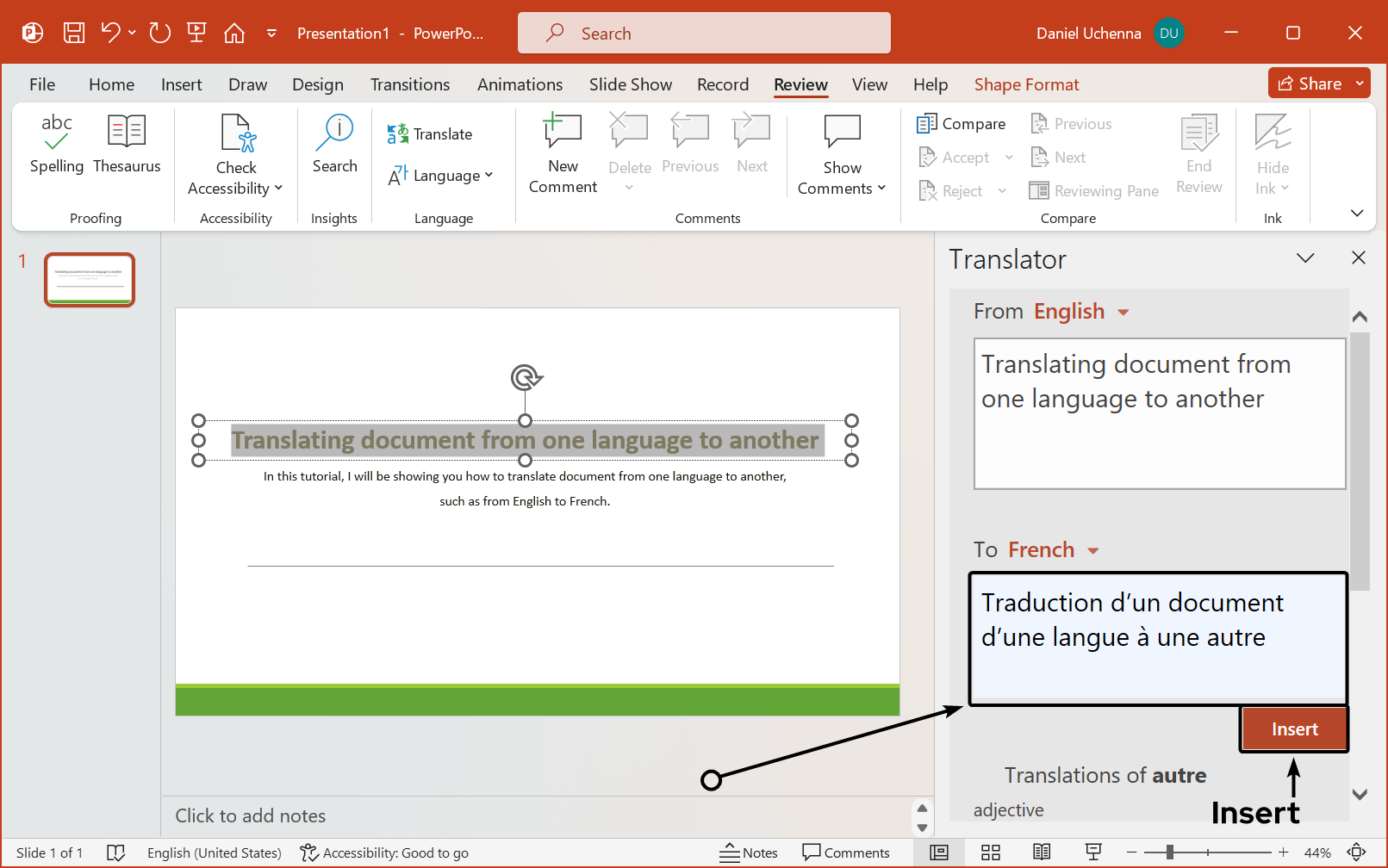Switch to Reading View in the status bar
The width and height of the screenshot is (1388, 868).
coord(1041,852)
